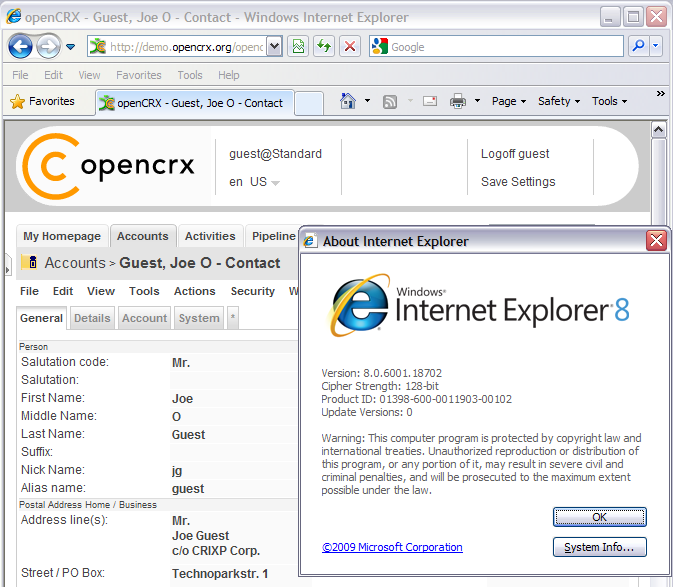This screenshot has width=673, height=587.
Task: Select the openCRX Guest, Joe O tab
Action: [195, 103]
